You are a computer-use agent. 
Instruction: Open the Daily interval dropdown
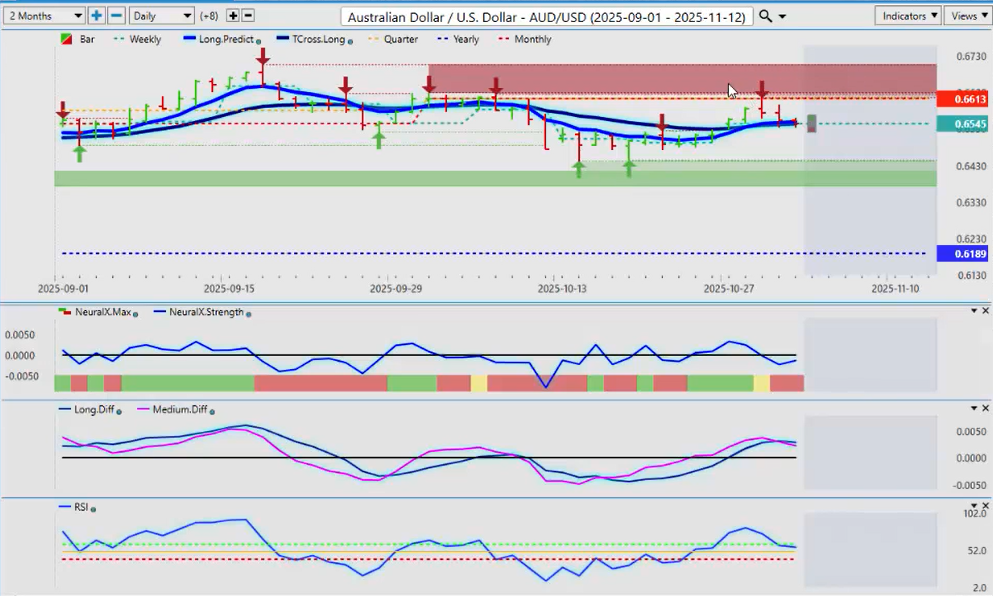coord(161,16)
